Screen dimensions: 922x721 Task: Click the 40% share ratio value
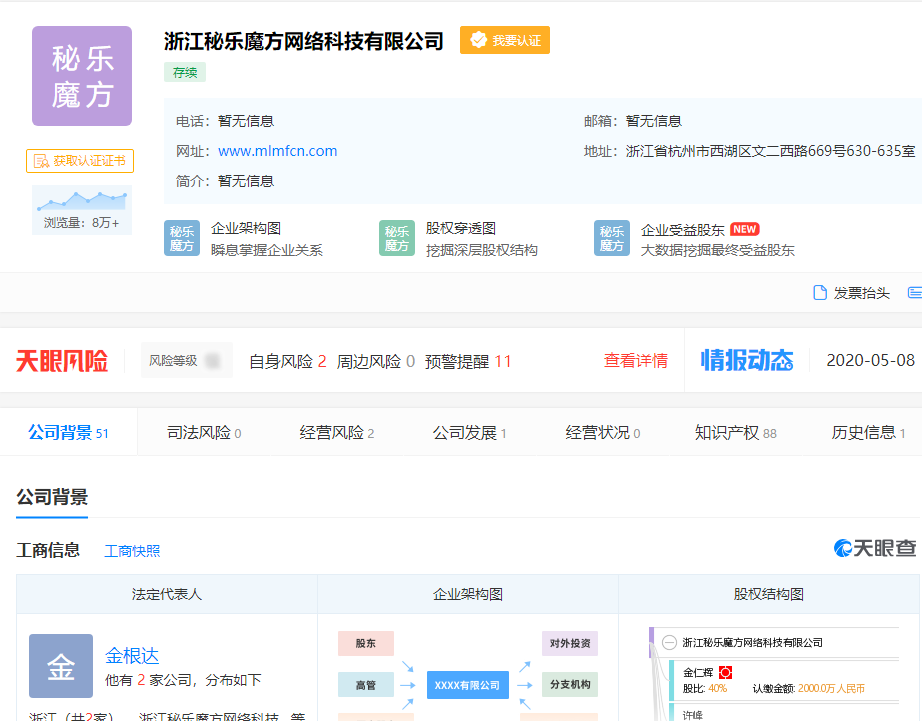tap(717, 689)
